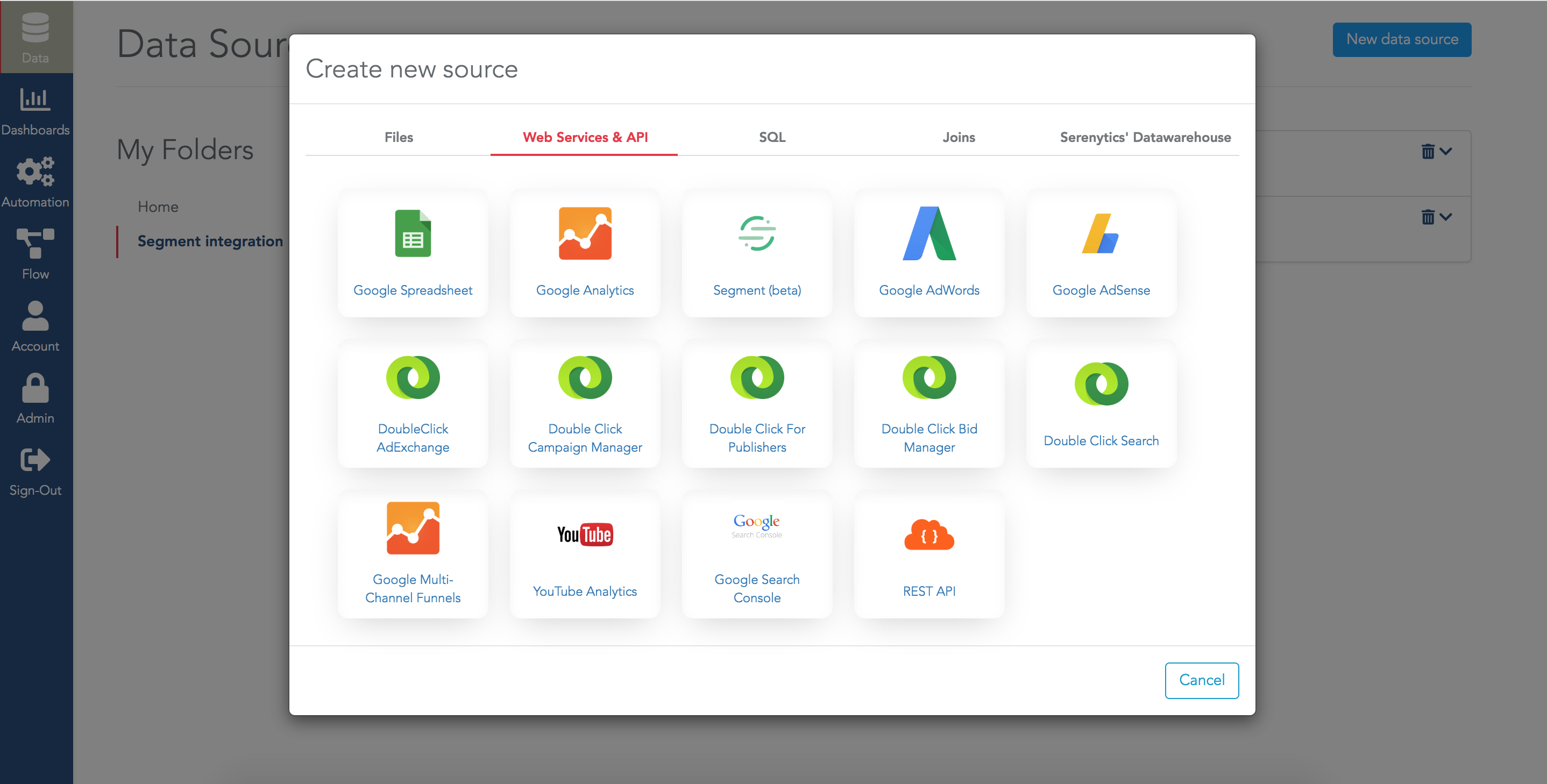The width and height of the screenshot is (1547, 784).
Task: Expand the lower chevron next to trash
Action: pos(1446,217)
